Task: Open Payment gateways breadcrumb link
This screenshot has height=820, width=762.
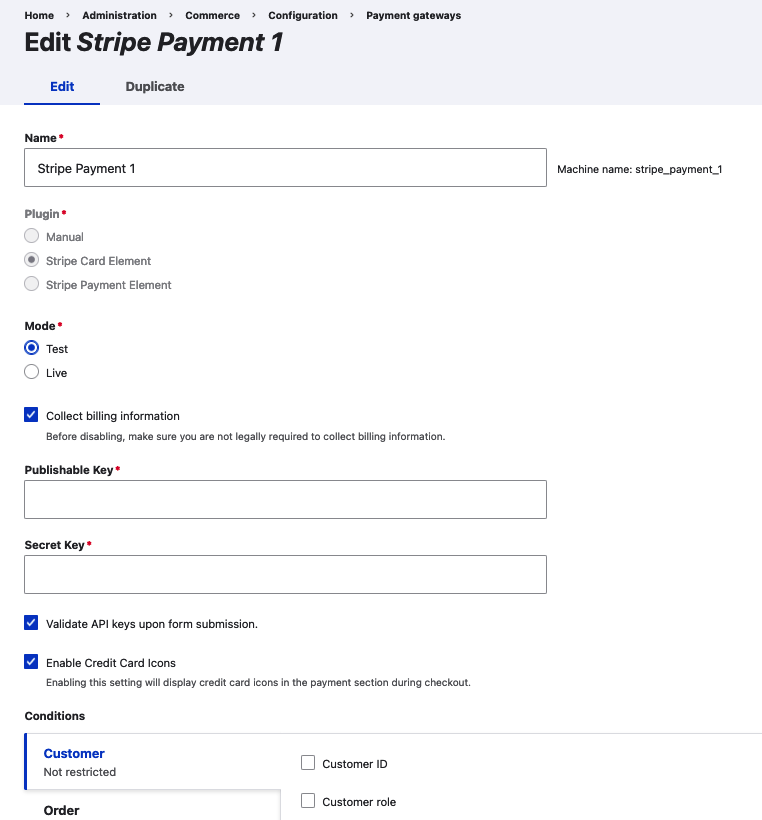Action: click(413, 16)
